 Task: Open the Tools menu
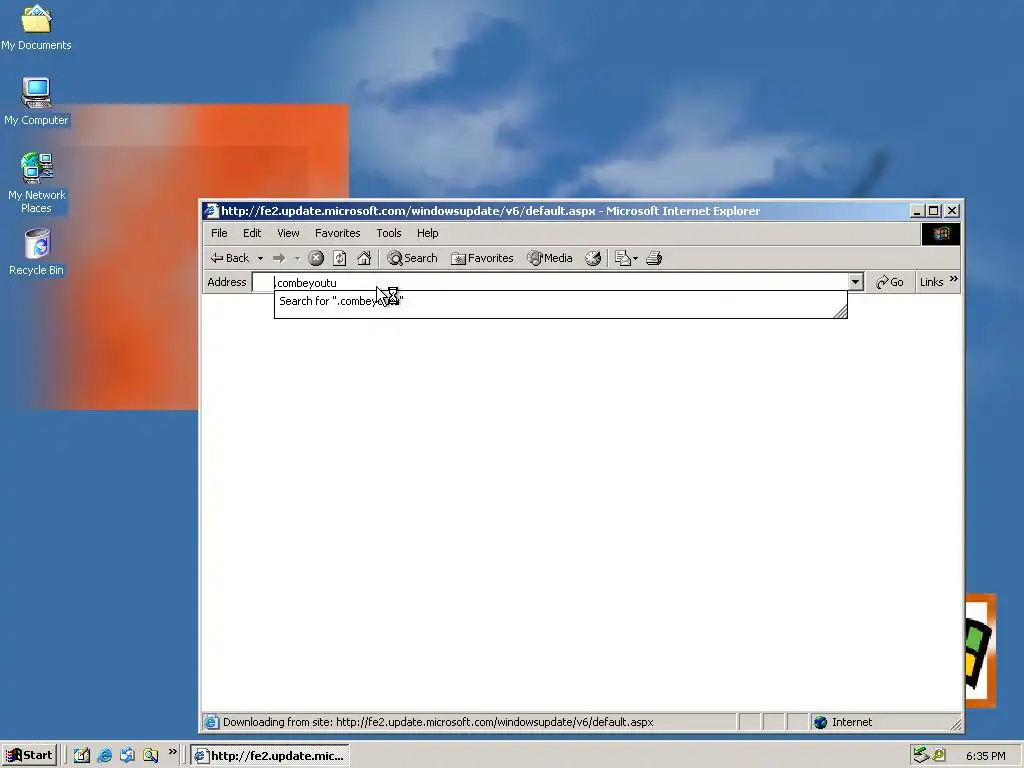tap(389, 233)
